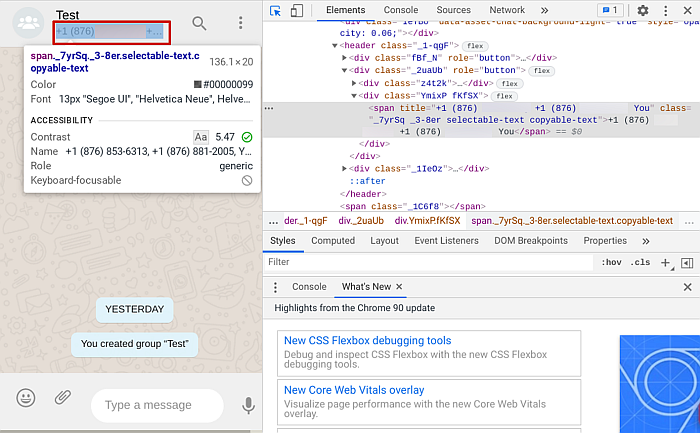700x433 pixels.
Task: Click ellipsis beside selected DOM row
Action: tap(269, 108)
